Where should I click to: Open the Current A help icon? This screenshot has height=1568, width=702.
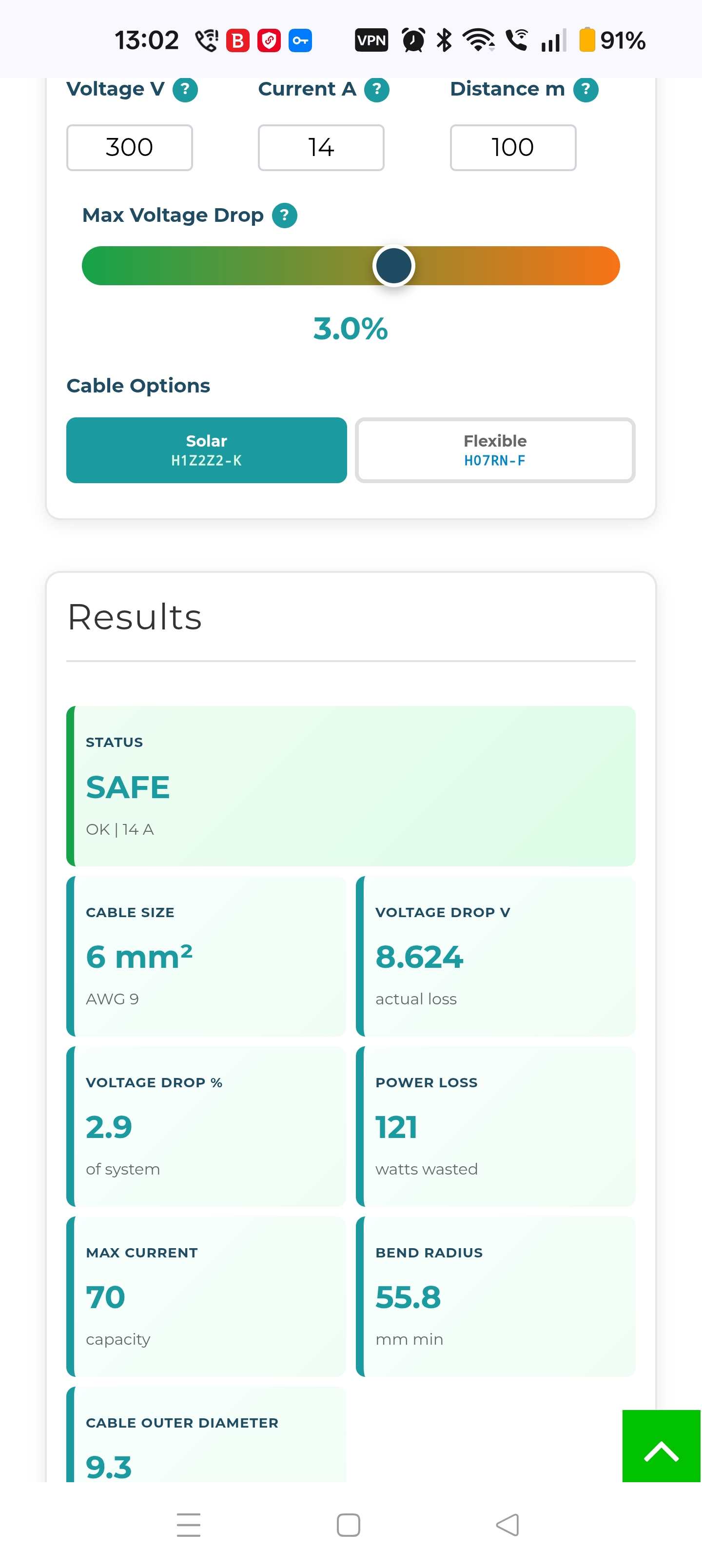click(377, 90)
